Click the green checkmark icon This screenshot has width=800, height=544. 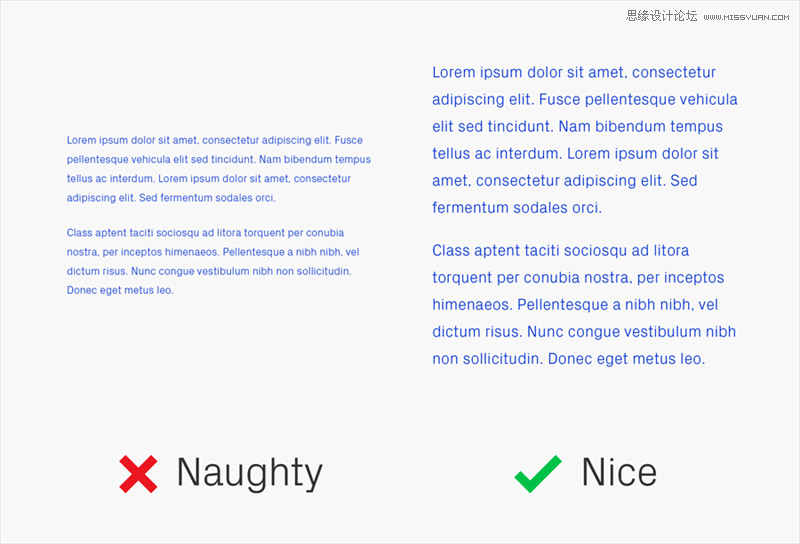pos(538,474)
